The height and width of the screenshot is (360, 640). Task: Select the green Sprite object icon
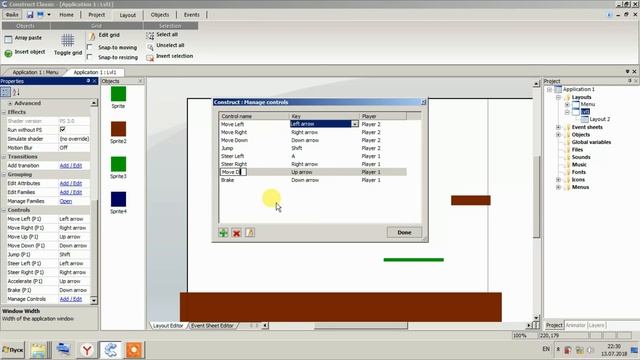tap(118, 94)
